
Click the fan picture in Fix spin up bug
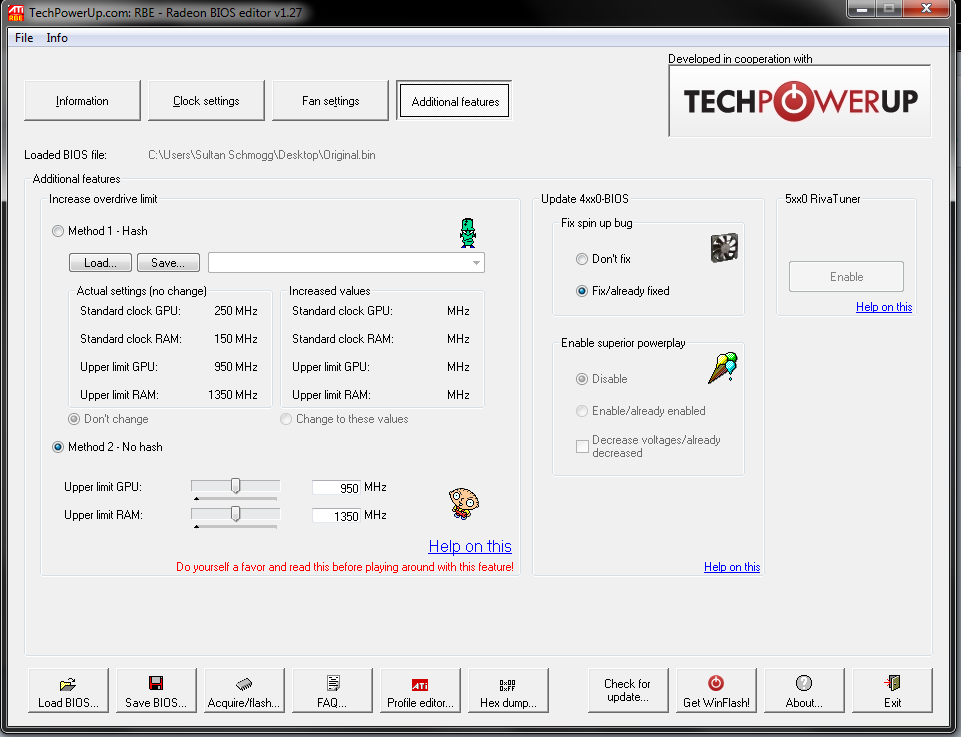point(724,248)
